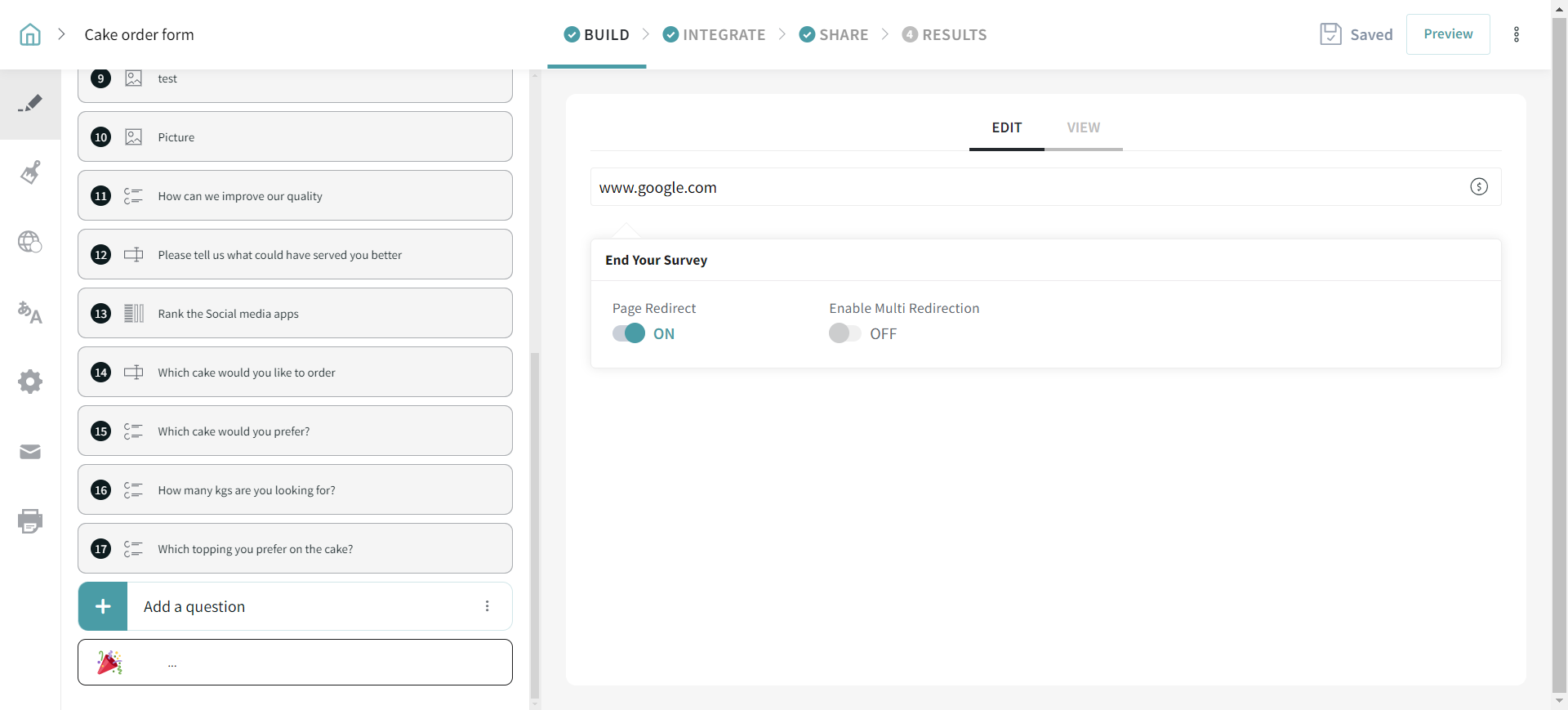
Task: Open the translation language icon
Action: [x=30, y=312]
